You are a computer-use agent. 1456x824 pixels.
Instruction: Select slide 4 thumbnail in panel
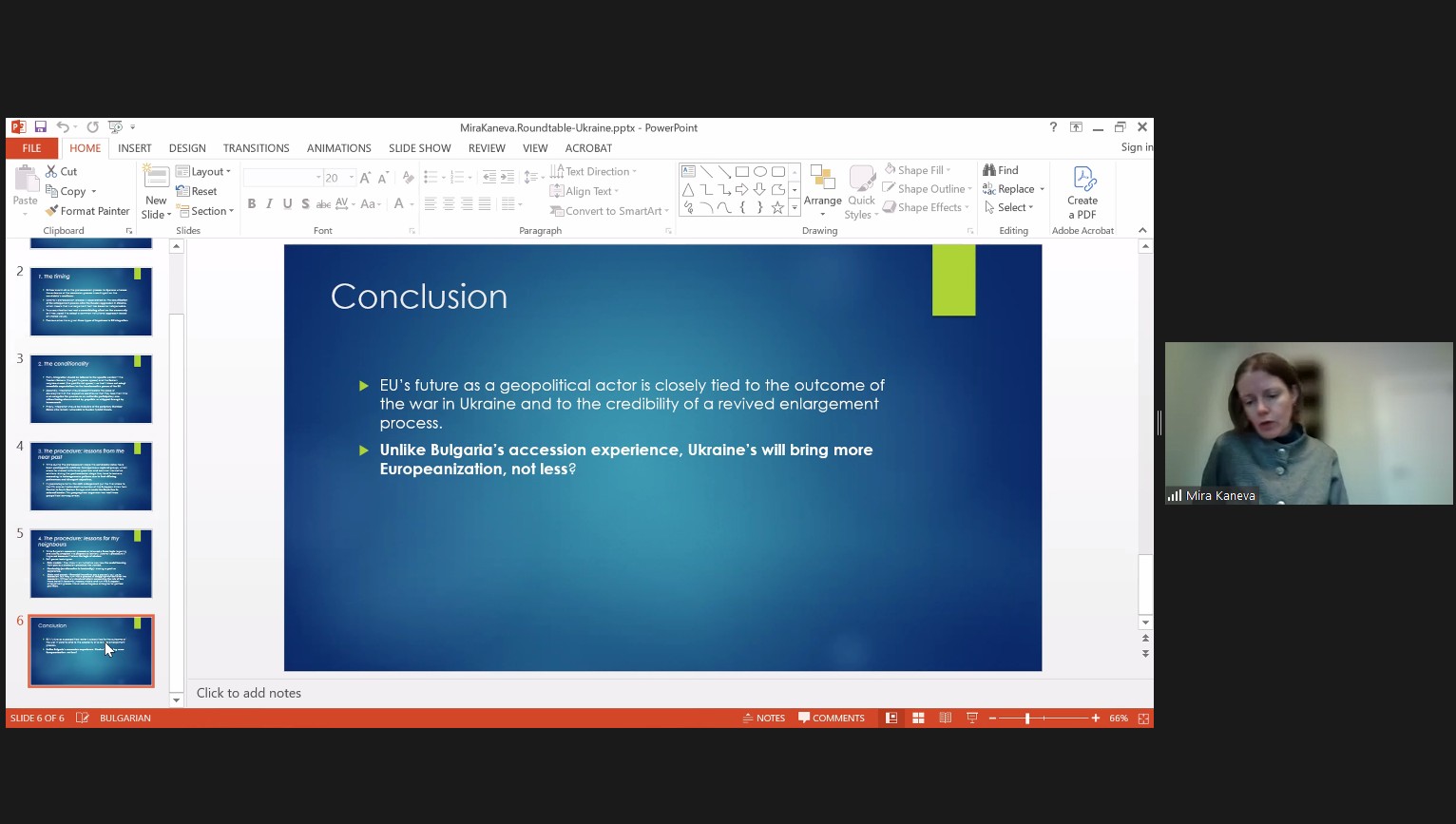pyautogui.click(x=91, y=476)
